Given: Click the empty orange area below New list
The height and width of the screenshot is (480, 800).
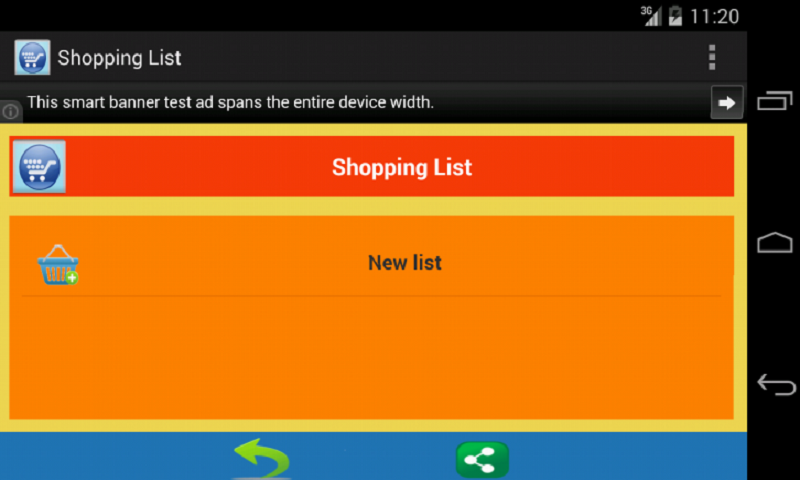Looking at the screenshot, I should (371, 358).
